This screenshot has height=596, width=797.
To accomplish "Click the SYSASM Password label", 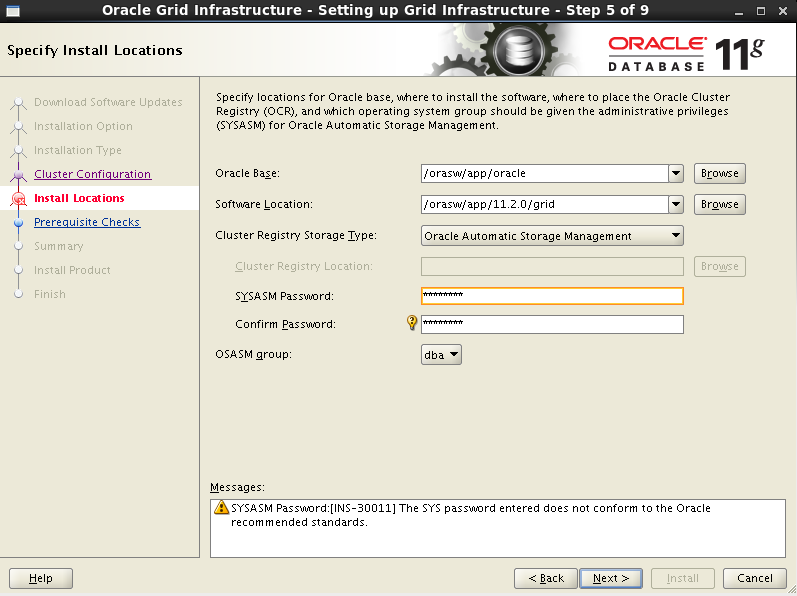I will 285,296.
